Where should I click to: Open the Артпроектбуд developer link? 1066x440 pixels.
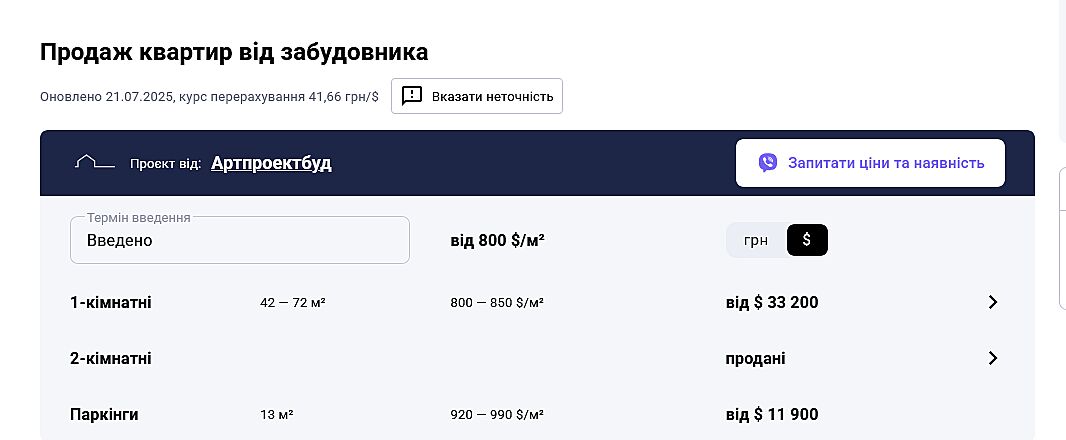[x=271, y=163]
